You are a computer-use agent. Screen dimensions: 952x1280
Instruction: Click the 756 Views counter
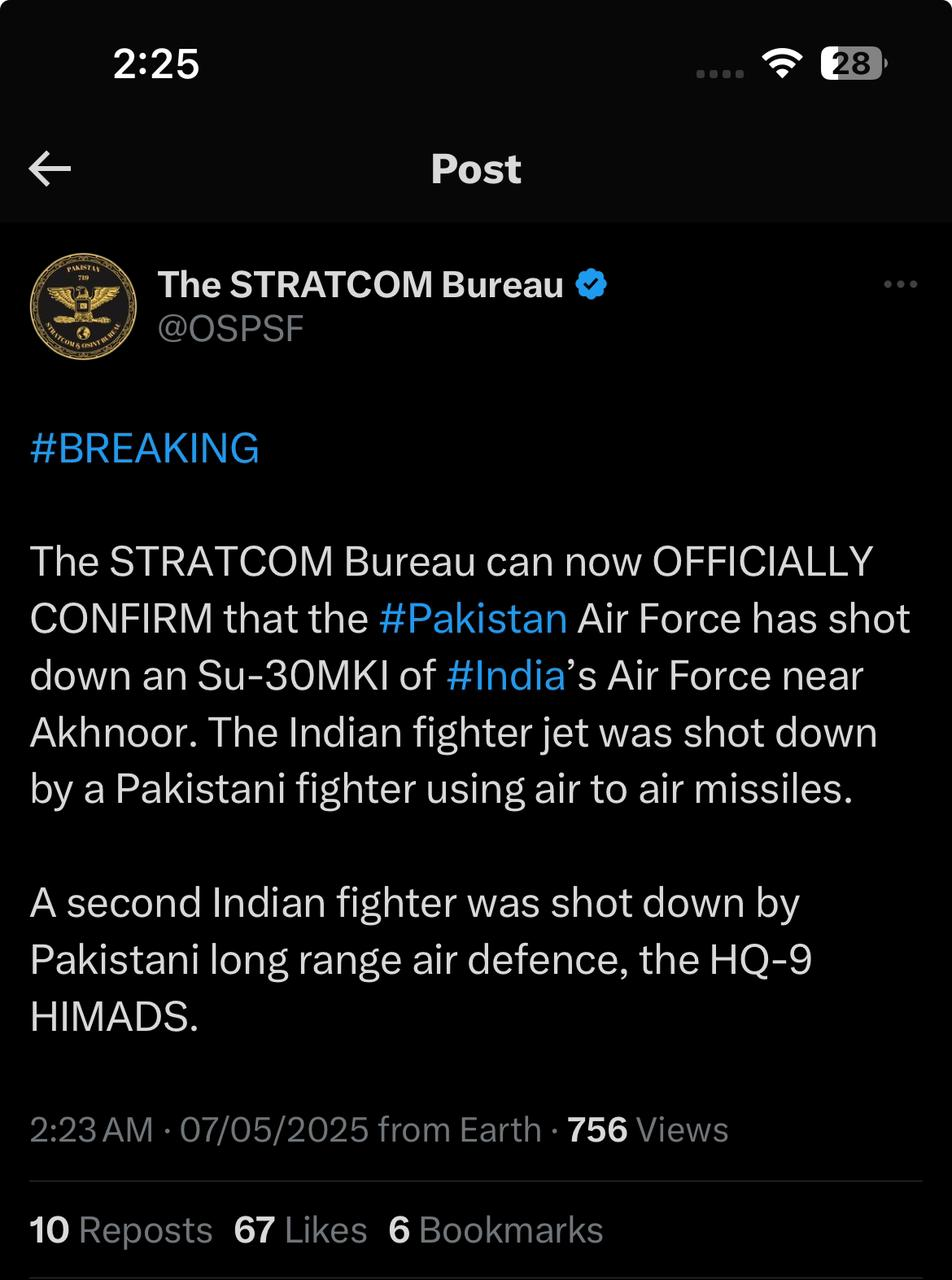(647, 1130)
